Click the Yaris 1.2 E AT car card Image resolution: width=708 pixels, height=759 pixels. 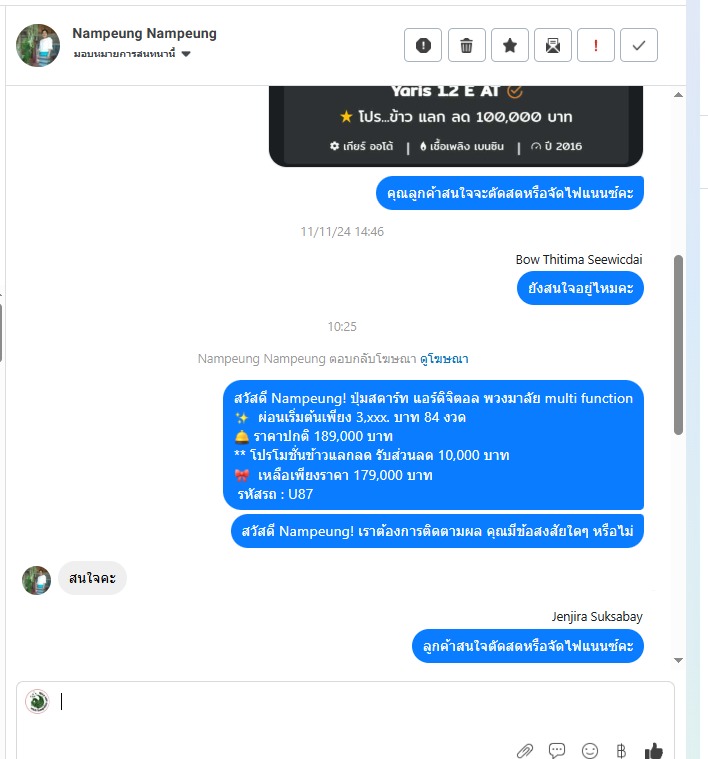coord(456,126)
